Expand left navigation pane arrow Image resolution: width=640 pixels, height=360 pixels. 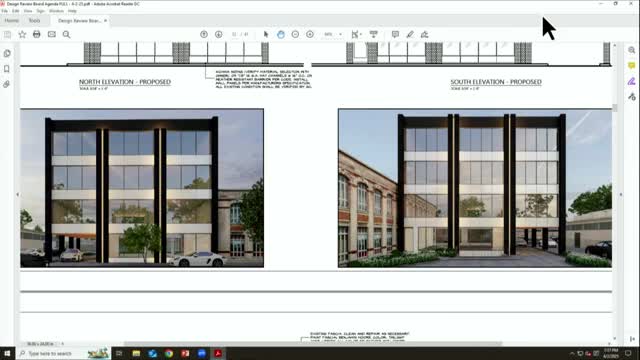(18, 195)
